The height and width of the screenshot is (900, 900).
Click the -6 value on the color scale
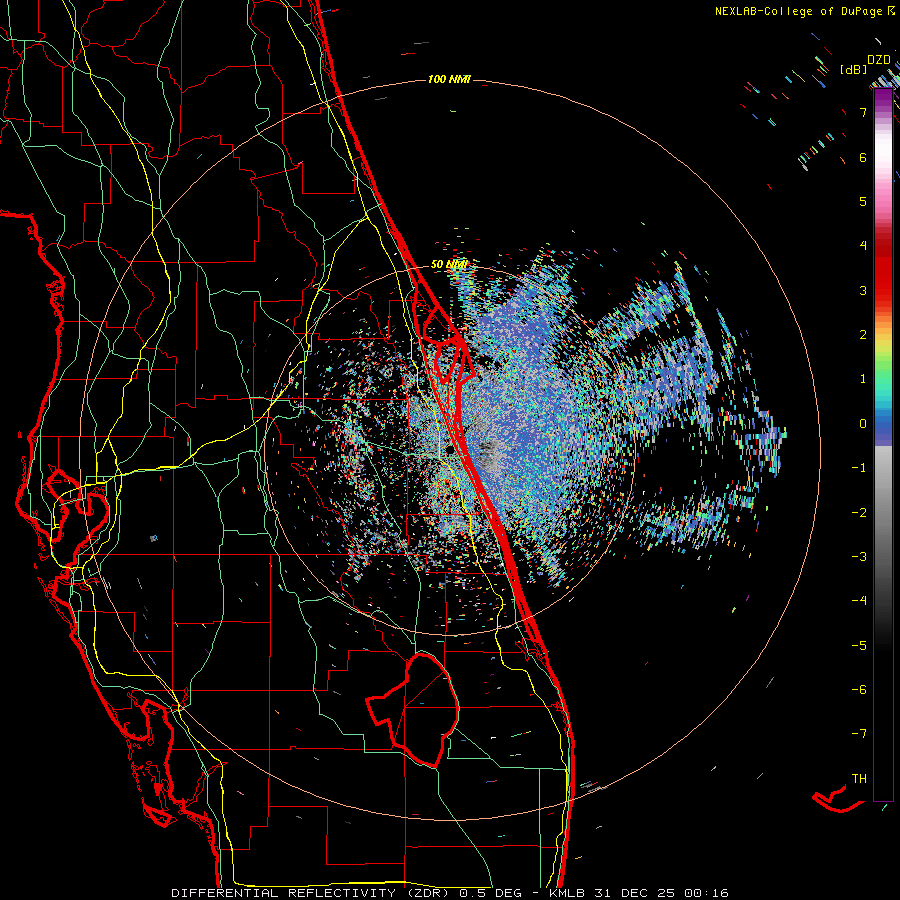pos(859,690)
